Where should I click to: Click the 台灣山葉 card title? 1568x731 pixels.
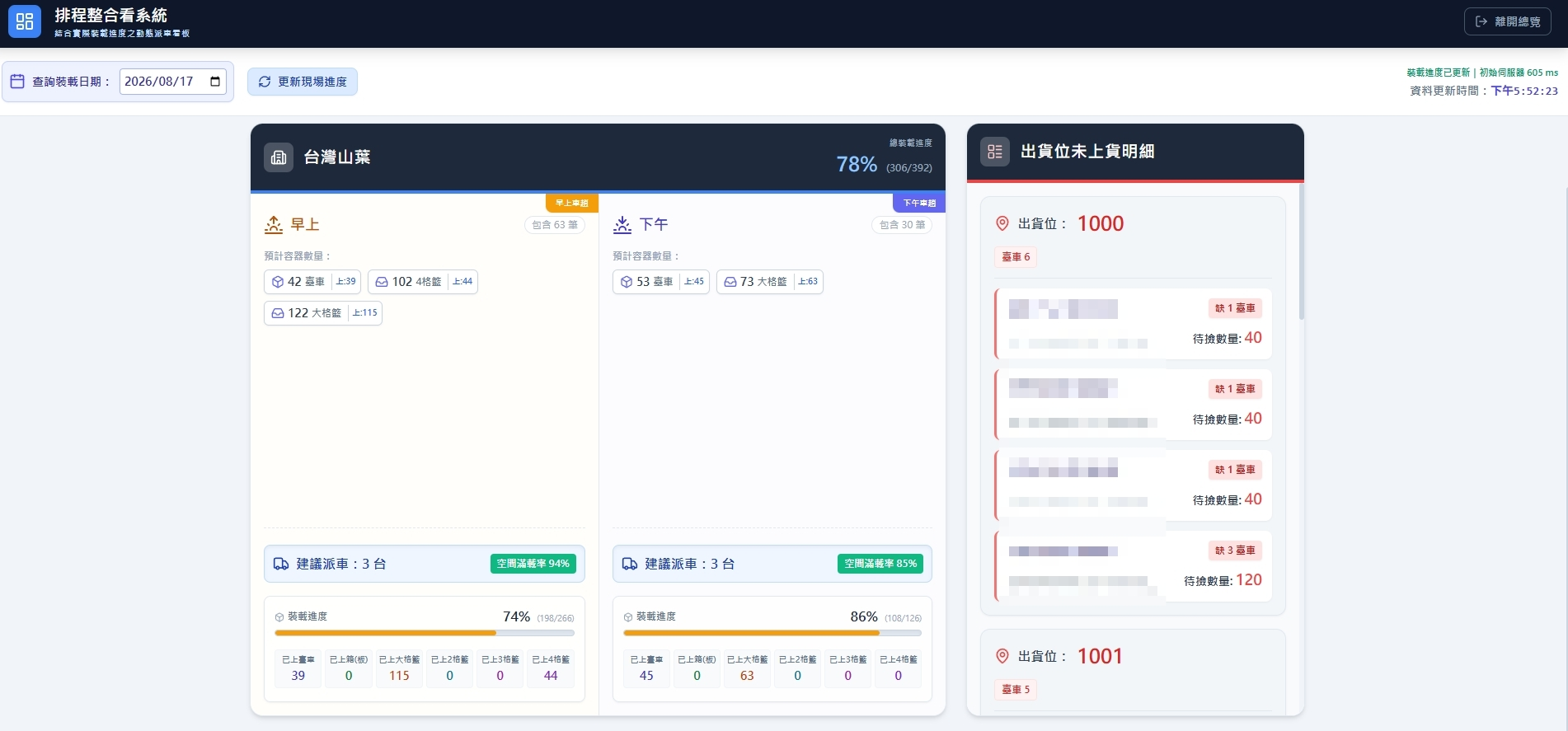point(337,157)
